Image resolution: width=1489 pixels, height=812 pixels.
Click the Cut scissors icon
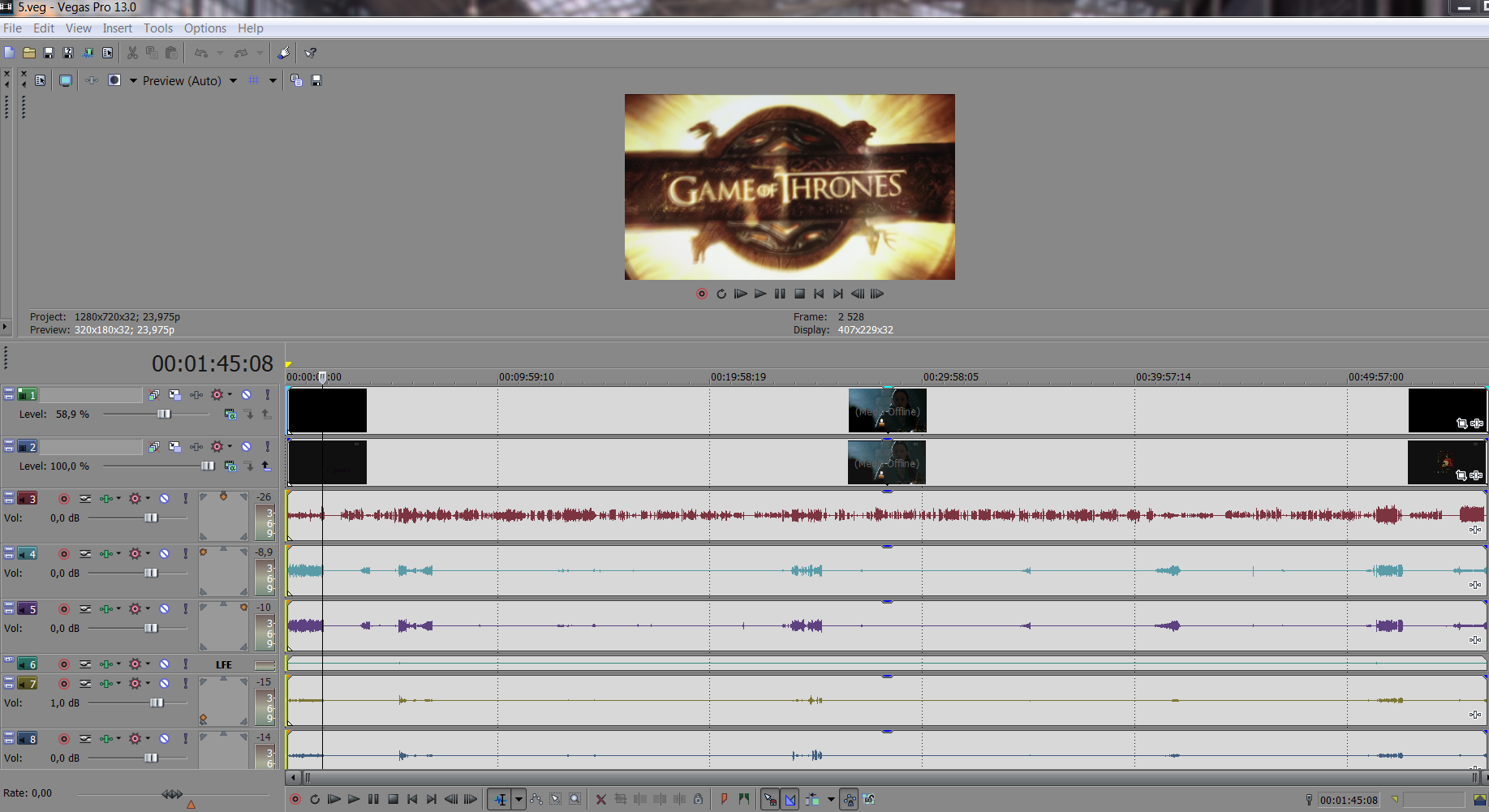[x=132, y=53]
